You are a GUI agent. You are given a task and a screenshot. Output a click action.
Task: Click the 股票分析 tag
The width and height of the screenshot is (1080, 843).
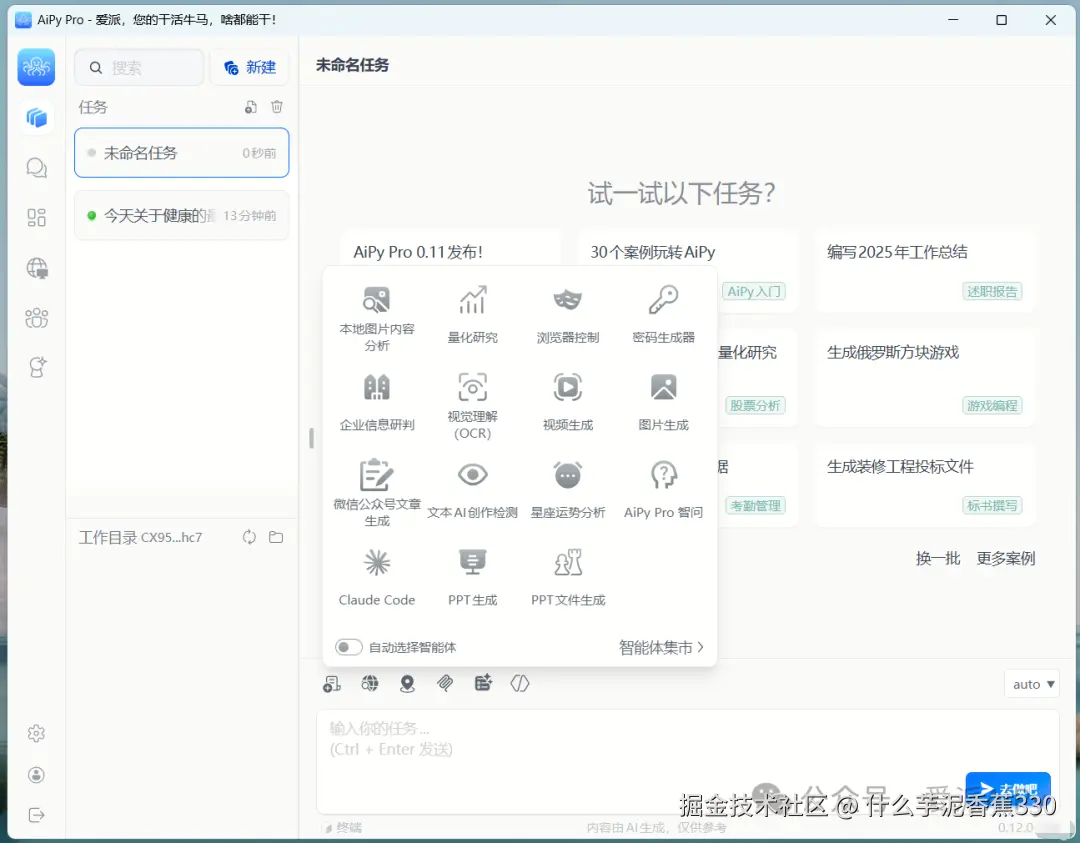click(755, 406)
